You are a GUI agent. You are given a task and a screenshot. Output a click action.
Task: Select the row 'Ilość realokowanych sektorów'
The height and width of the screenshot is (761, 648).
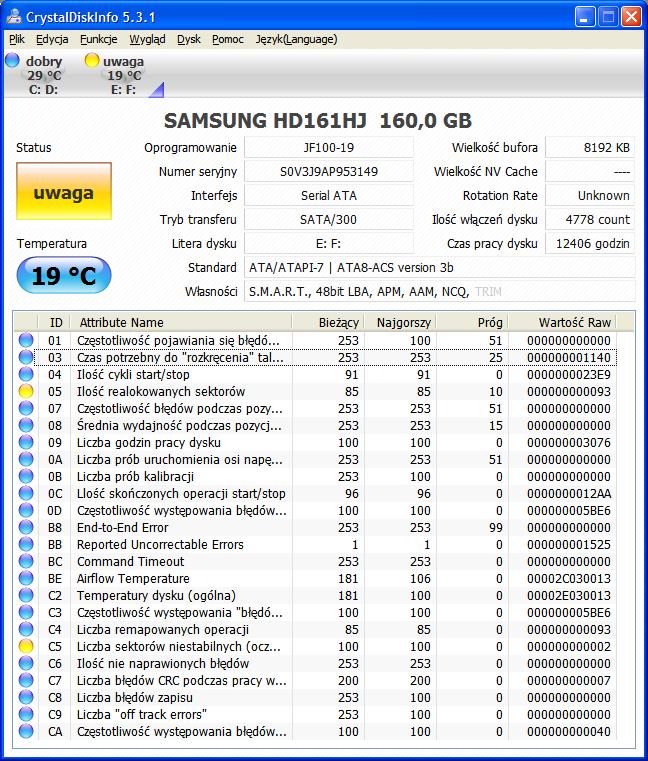[316, 391]
